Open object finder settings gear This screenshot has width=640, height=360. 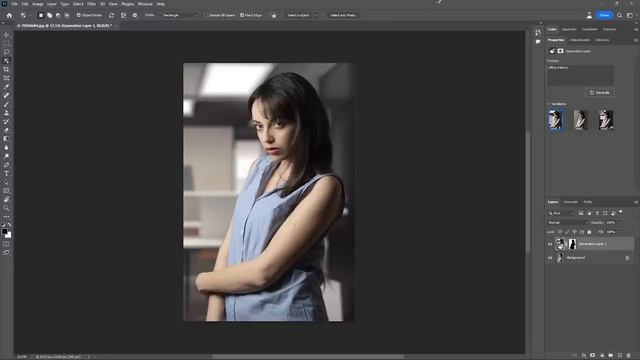click(135, 15)
